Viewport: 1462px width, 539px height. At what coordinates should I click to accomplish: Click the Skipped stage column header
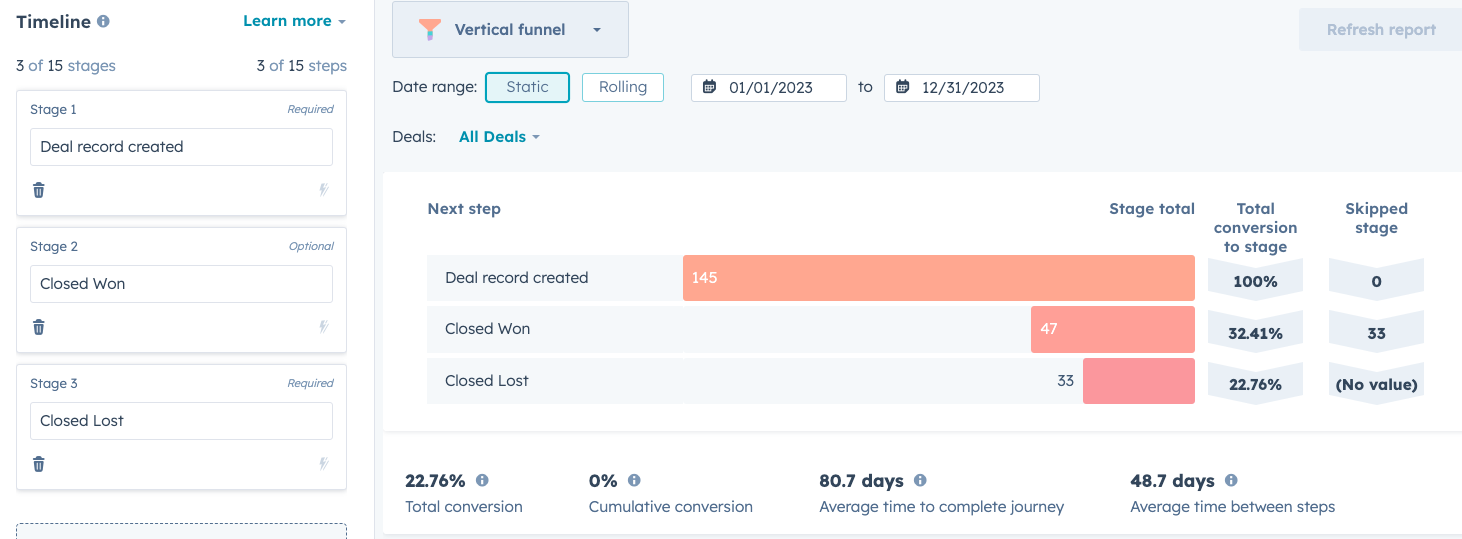1376,218
